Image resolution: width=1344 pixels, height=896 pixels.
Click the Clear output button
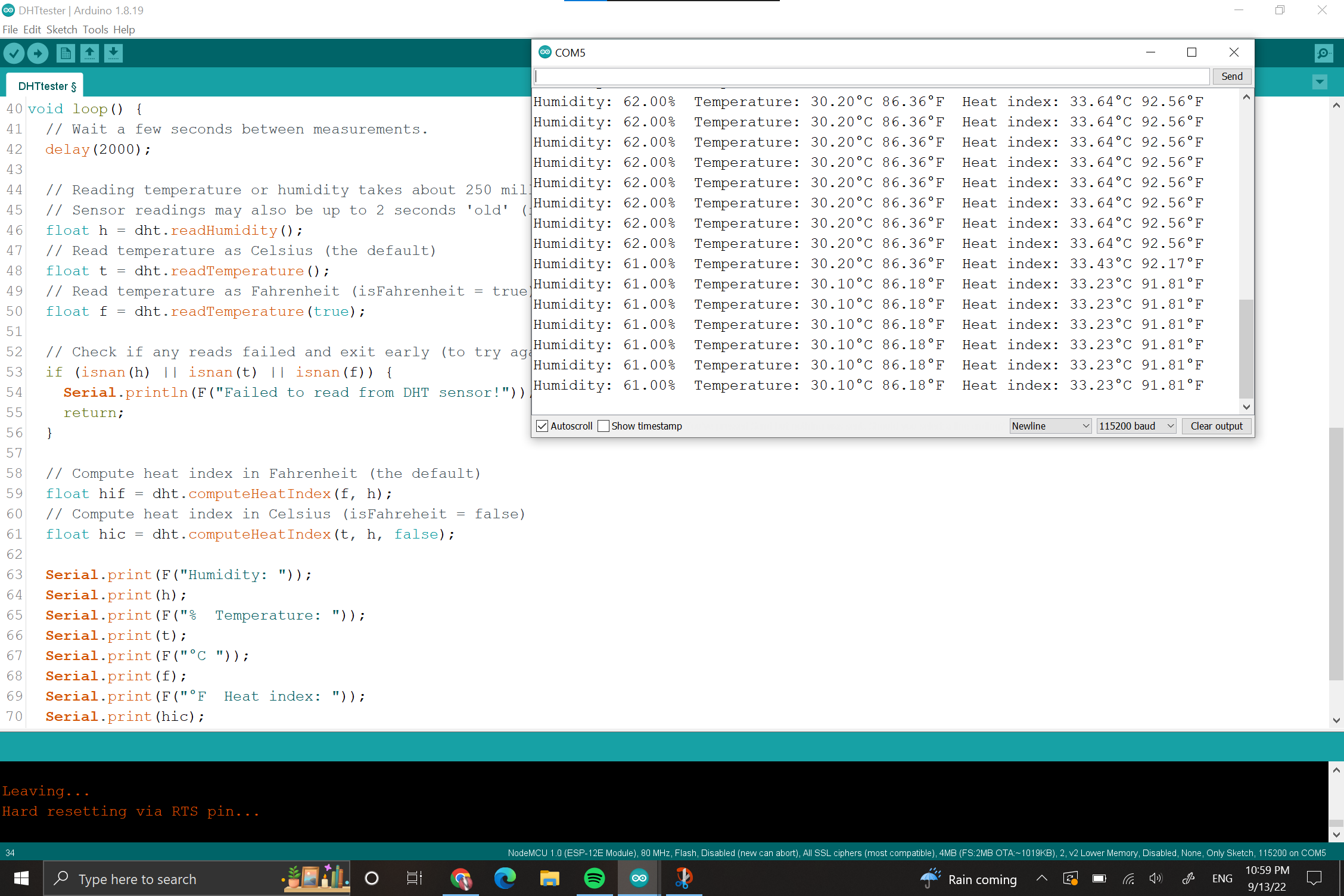point(1216,426)
